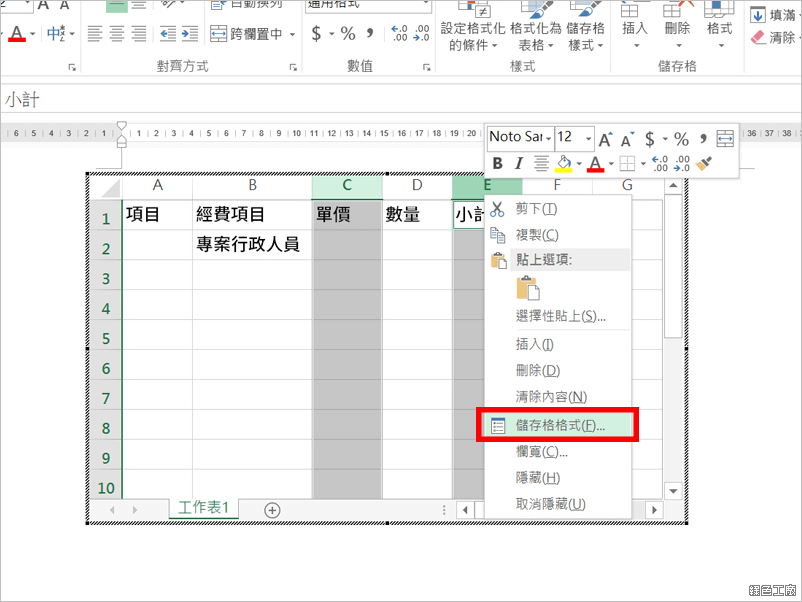Choose 儲存格格式 format cells
802x602 pixels.
click(558, 425)
